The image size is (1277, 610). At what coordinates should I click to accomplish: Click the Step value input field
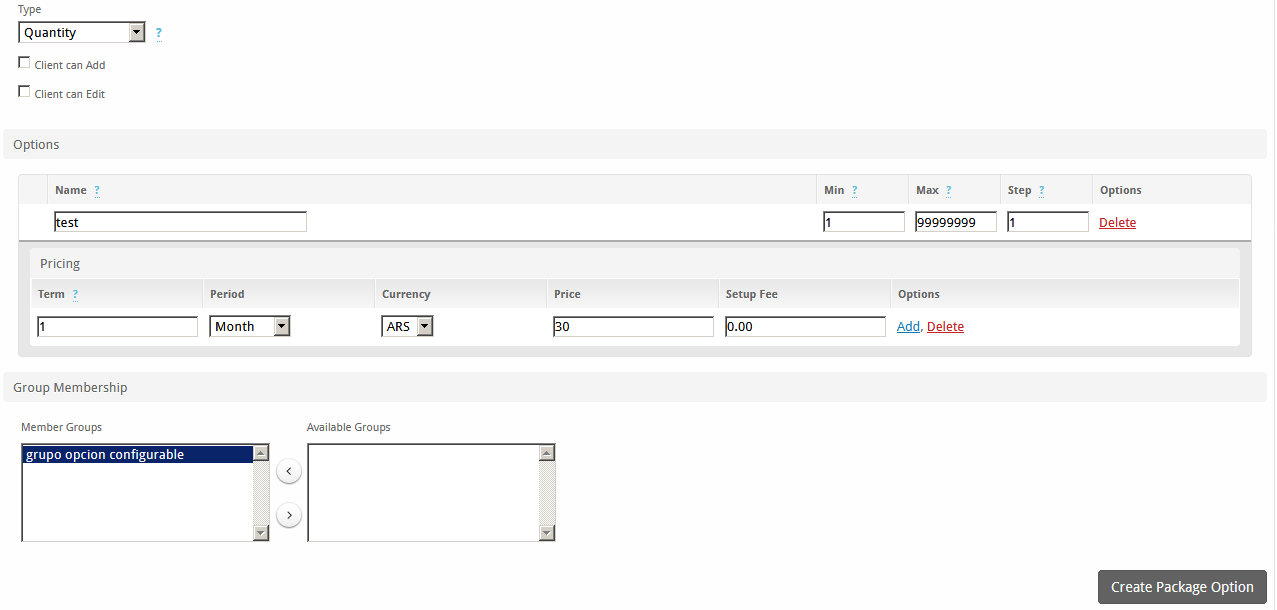[1048, 222]
